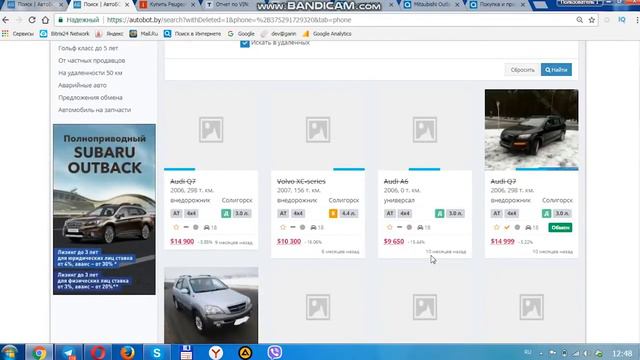This screenshot has width=640, height=360.
Task: Click the $14 999 price on Audi Q7
Action: [502, 242]
